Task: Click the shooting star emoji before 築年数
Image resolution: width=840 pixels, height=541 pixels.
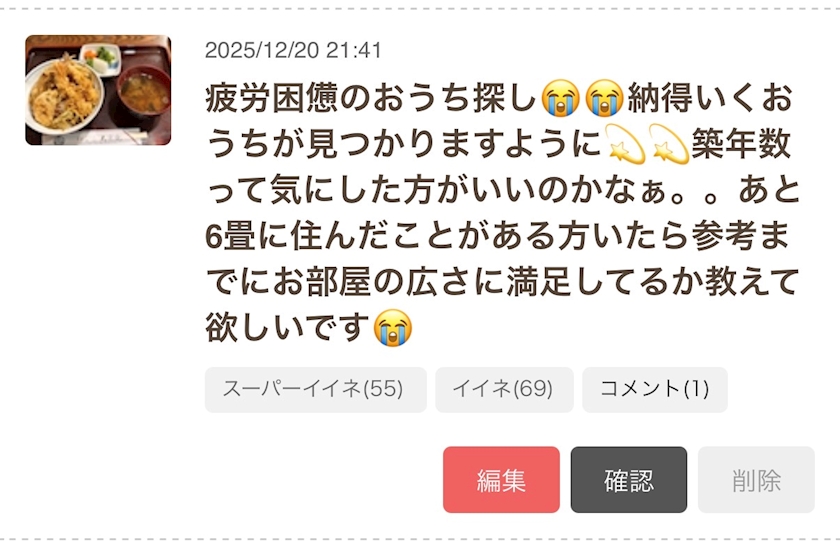Action: click(668, 144)
